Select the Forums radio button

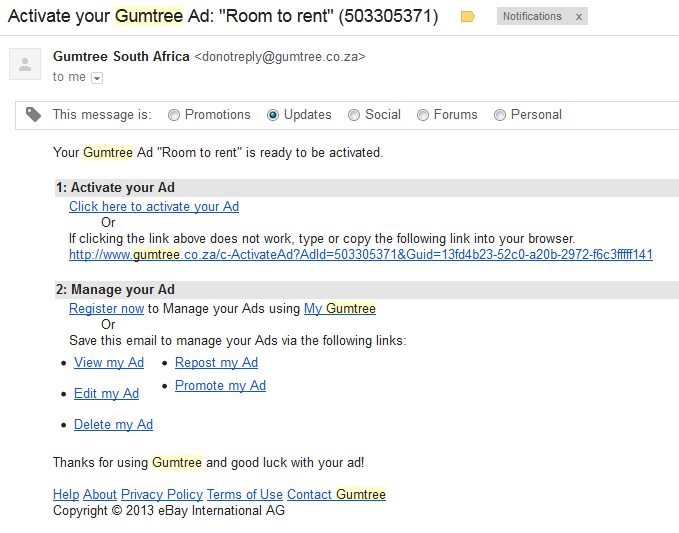(x=423, y=115)
